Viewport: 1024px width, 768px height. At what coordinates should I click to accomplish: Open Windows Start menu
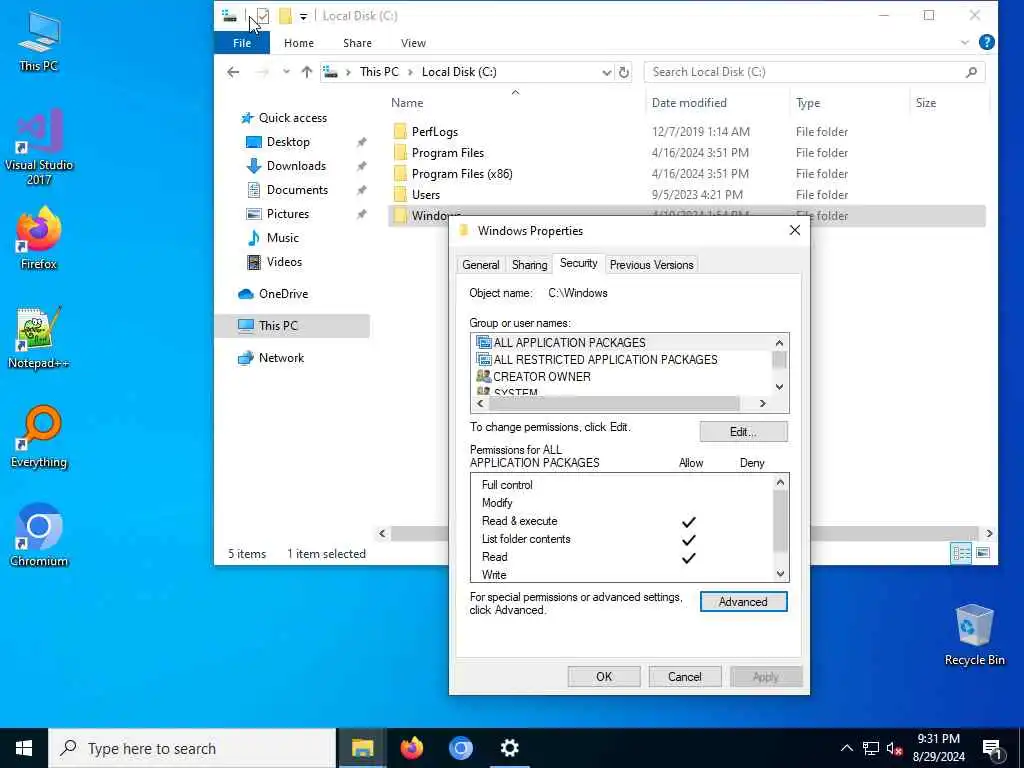pos(24,748)
